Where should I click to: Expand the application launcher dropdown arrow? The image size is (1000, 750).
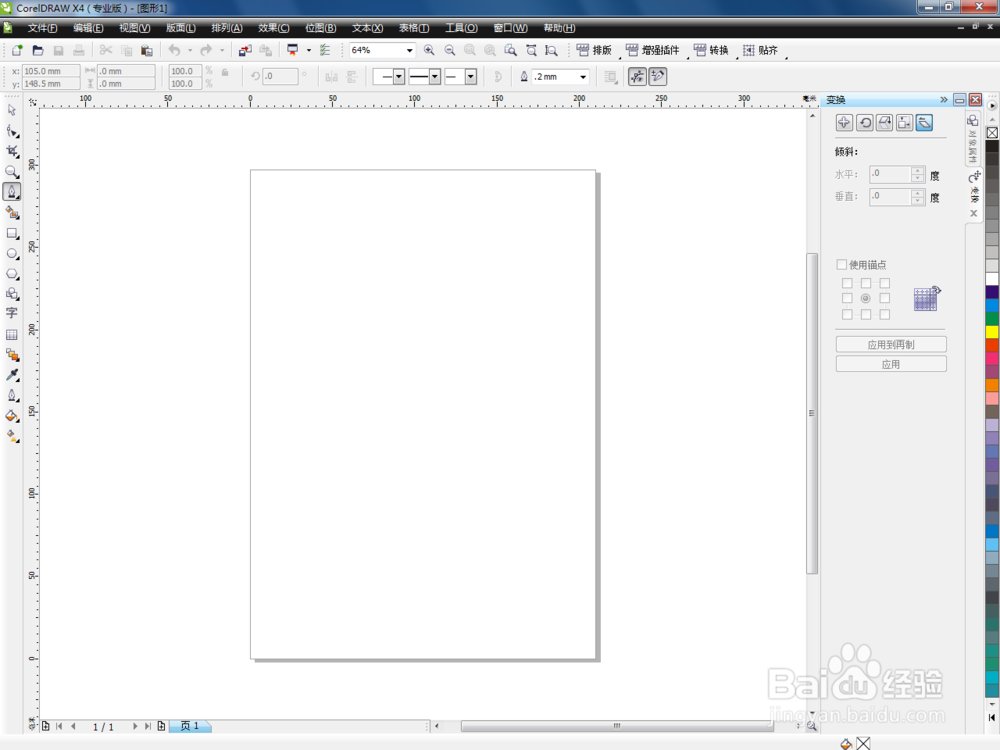(309, 50)
